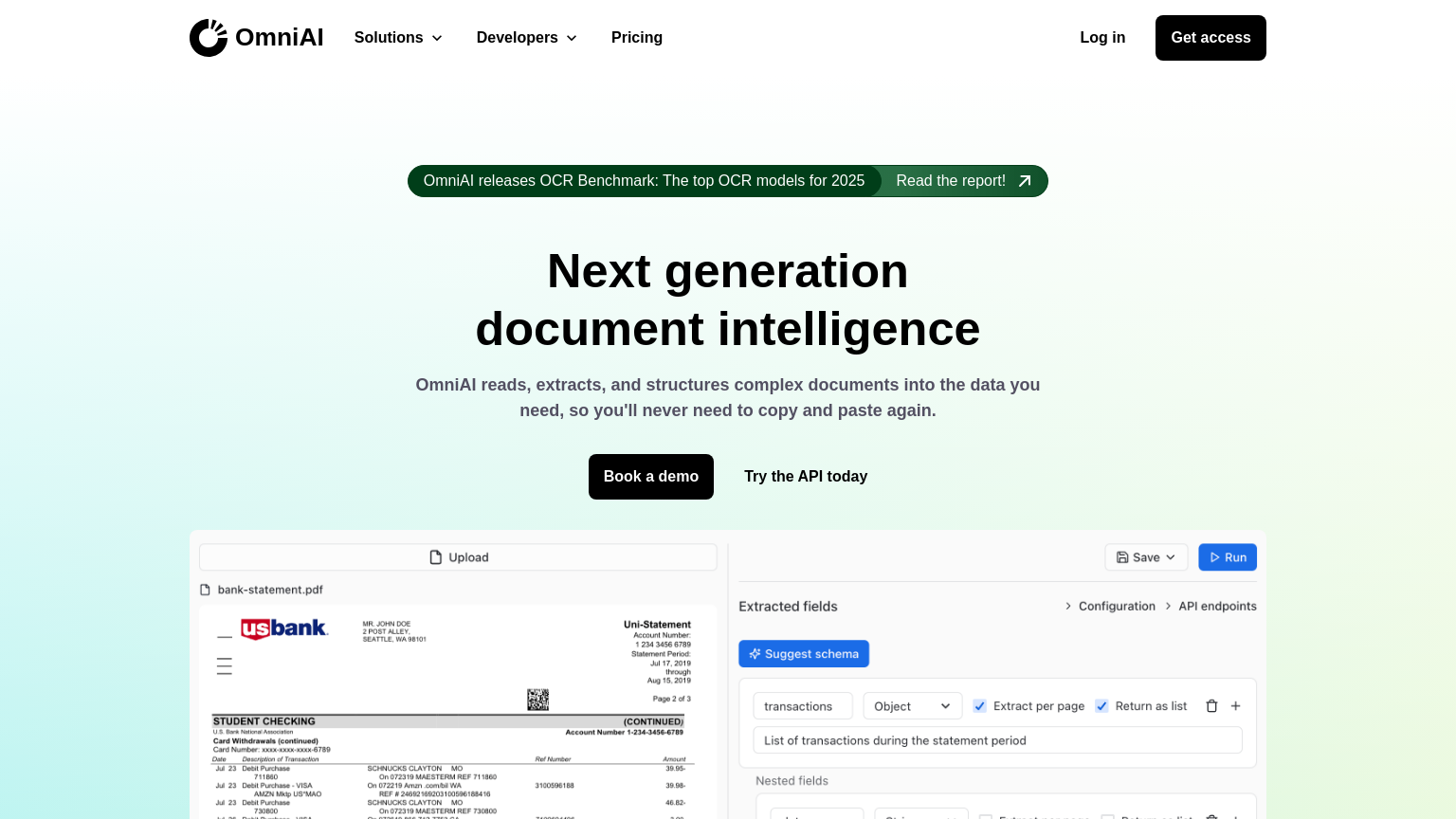Click the Get access button

coord(1210,38)
